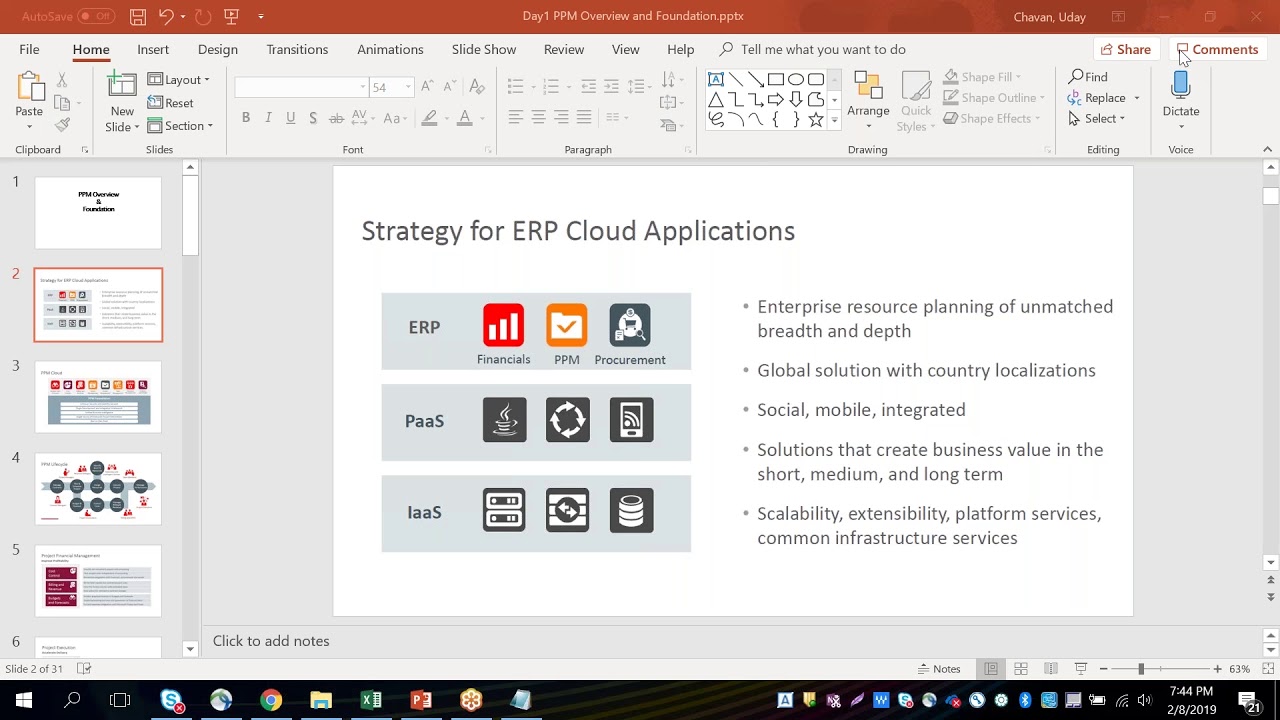1280x720 pixels.
Task: Open Chrome from the Windows taskbar
Action: coord(271,700)
